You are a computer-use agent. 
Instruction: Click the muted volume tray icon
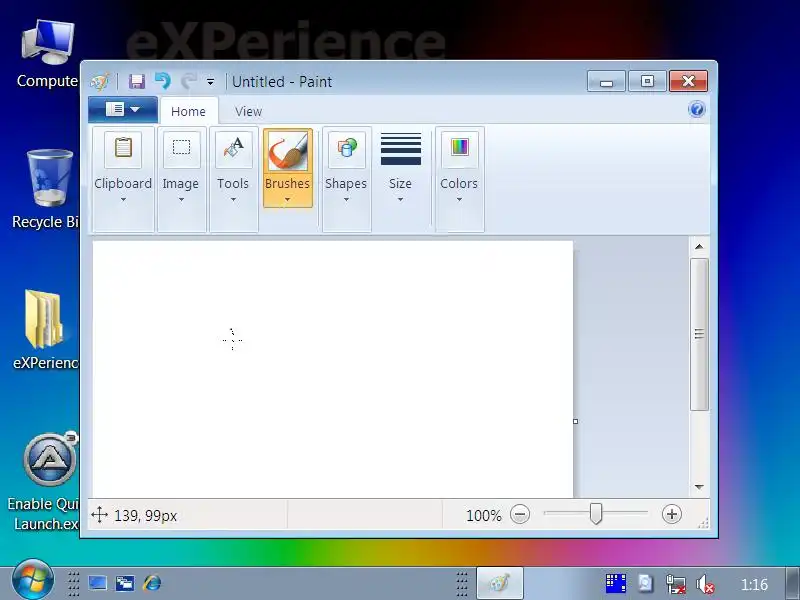[x=705, y=584]
